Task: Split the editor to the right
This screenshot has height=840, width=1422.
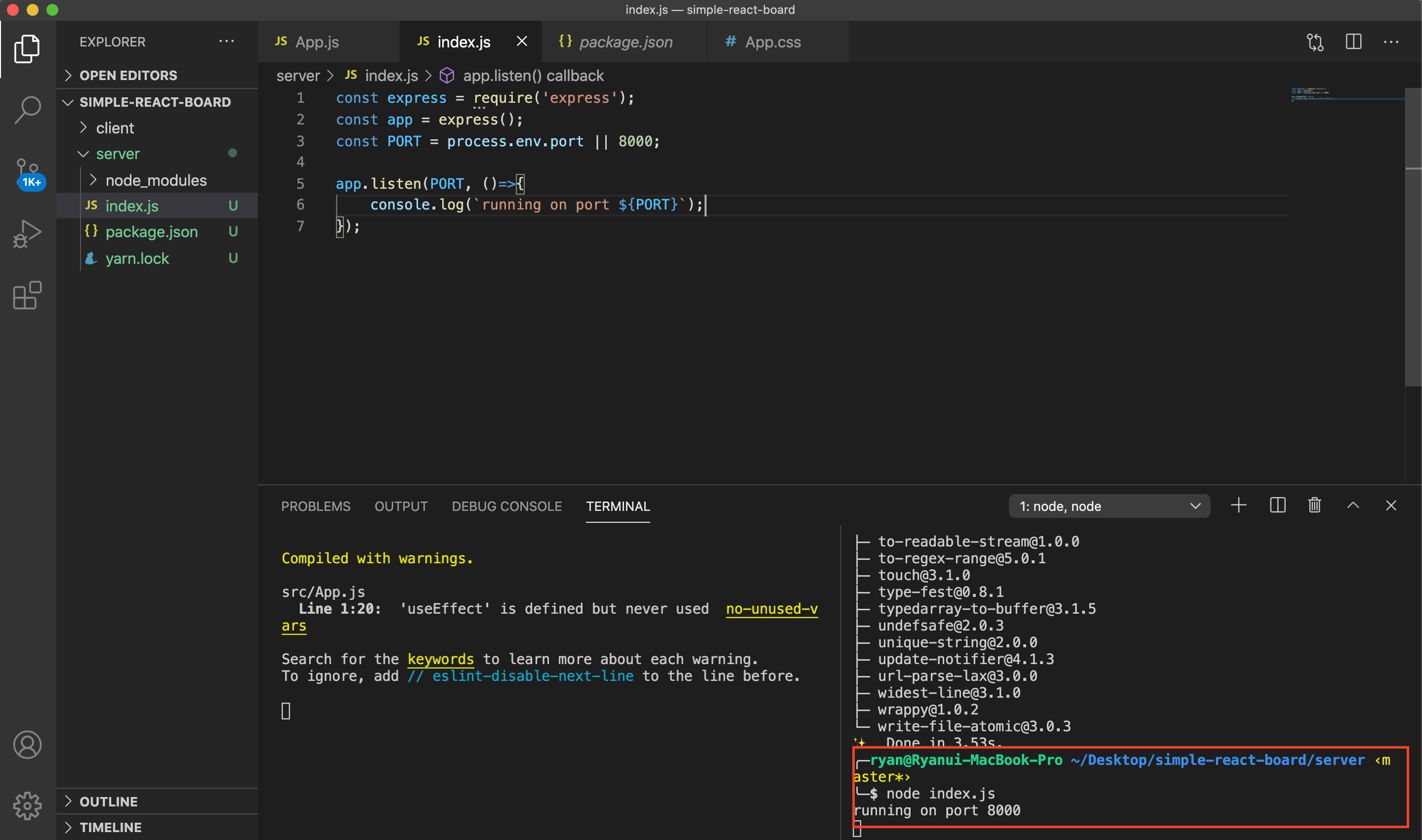Action: click(1353, 42)
